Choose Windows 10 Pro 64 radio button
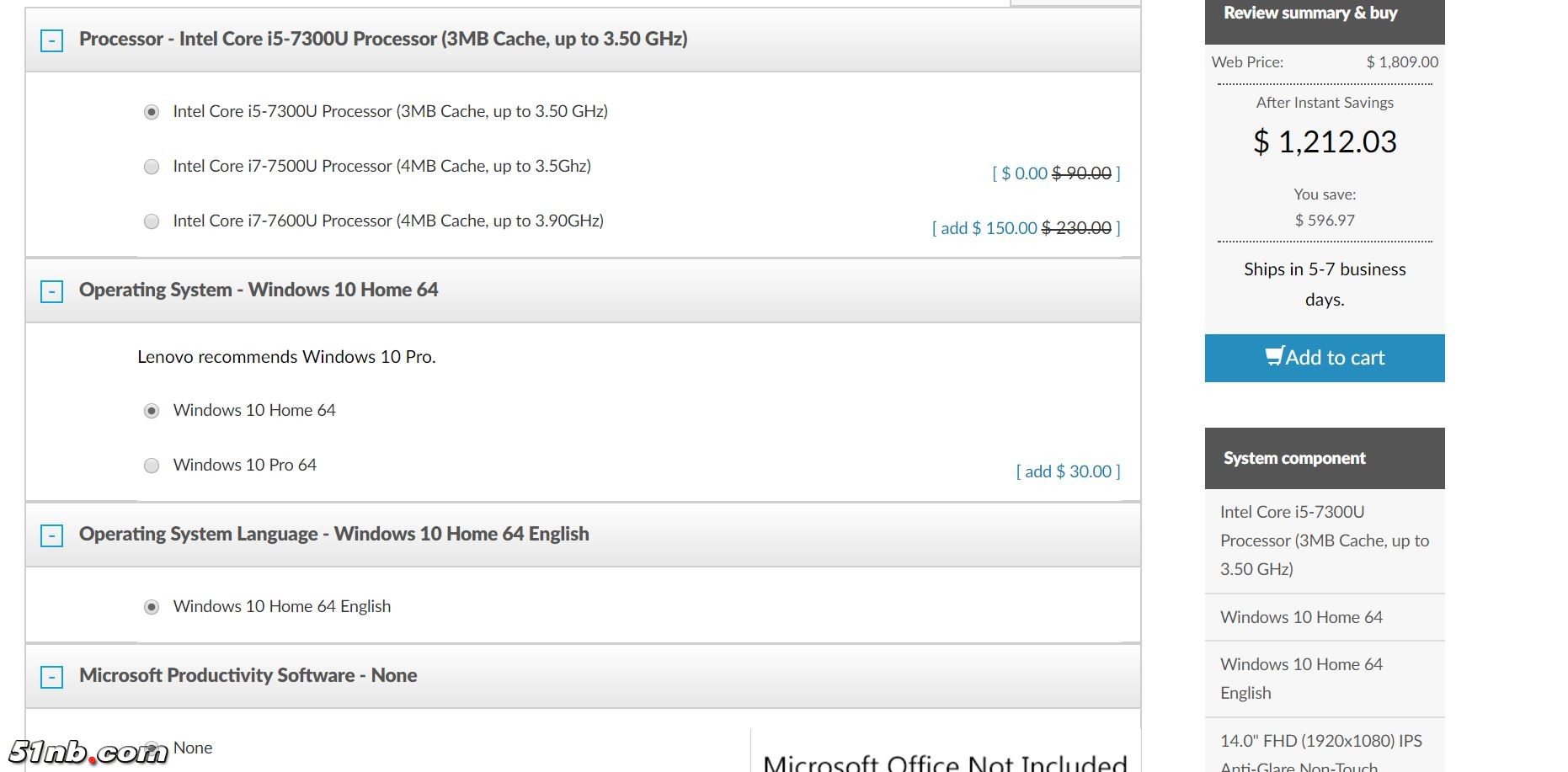1568x772 pixels. tap(152, 466)
